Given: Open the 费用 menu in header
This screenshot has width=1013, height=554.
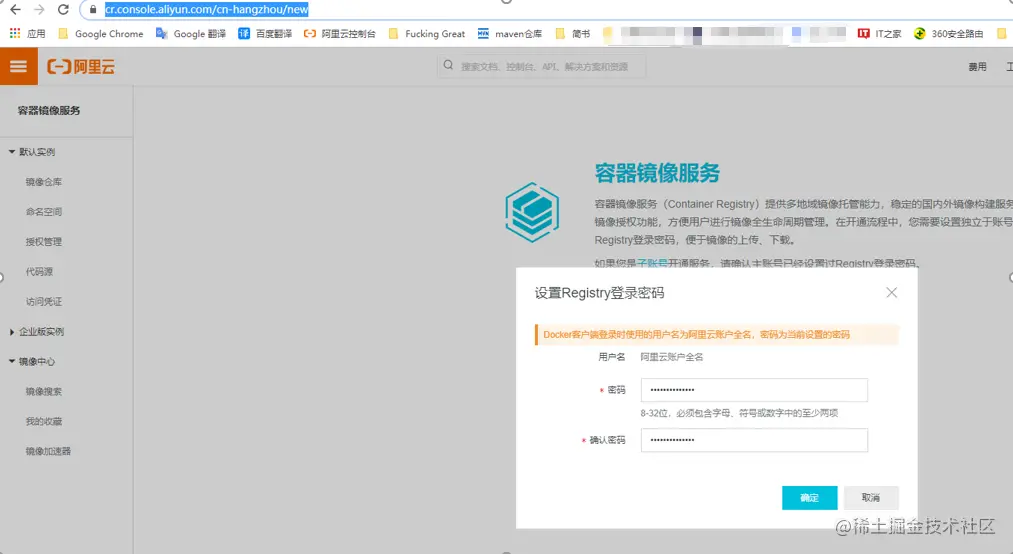Looking at the screenshot, I should click(x=977, y=67).
